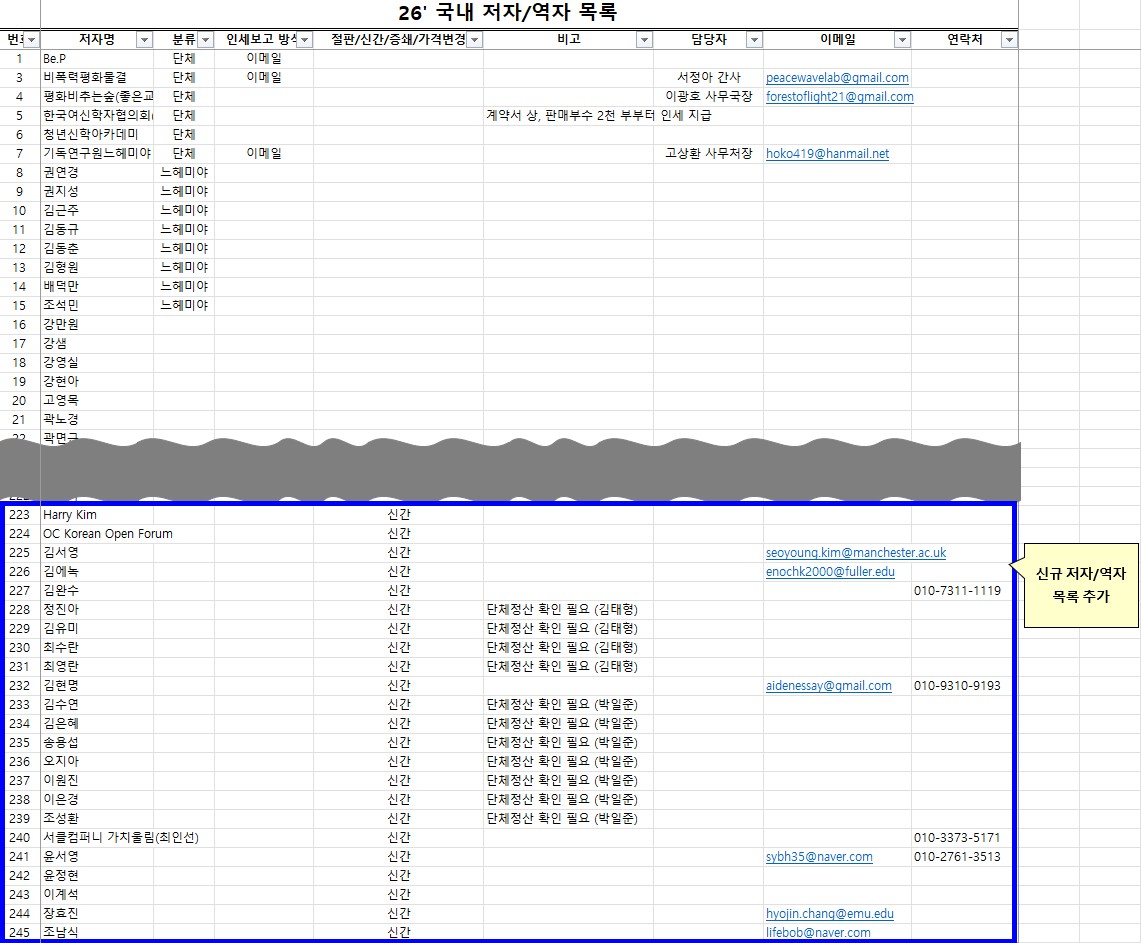This screenshot has width=1141, height=943.
Task: Select row number 16
Action: 20,325
